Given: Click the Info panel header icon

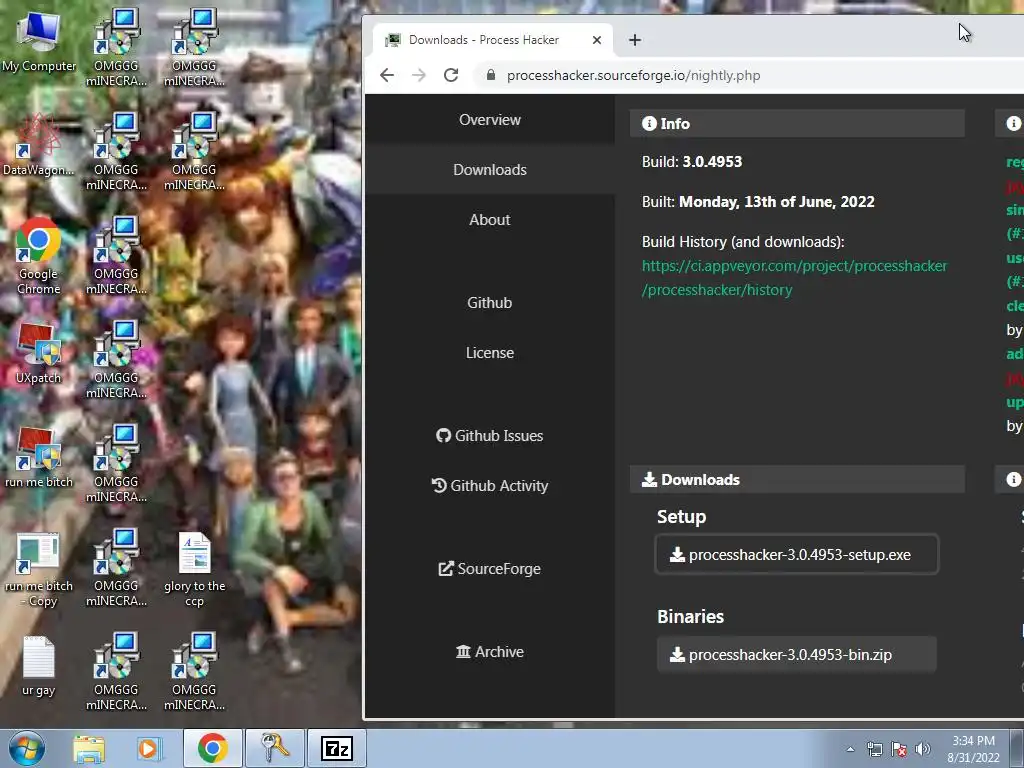Looking at the screenshot, I should [x=649, y=123].
